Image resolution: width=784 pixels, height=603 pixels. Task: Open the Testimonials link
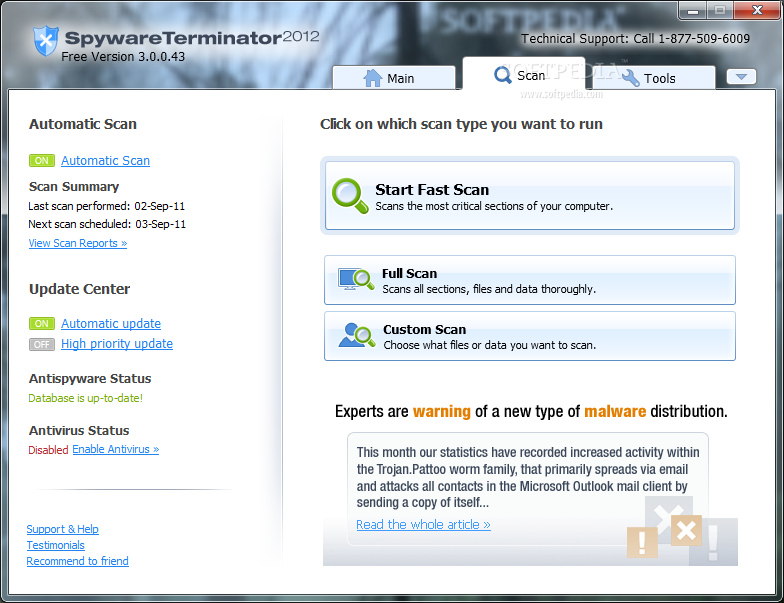[56, 545]
